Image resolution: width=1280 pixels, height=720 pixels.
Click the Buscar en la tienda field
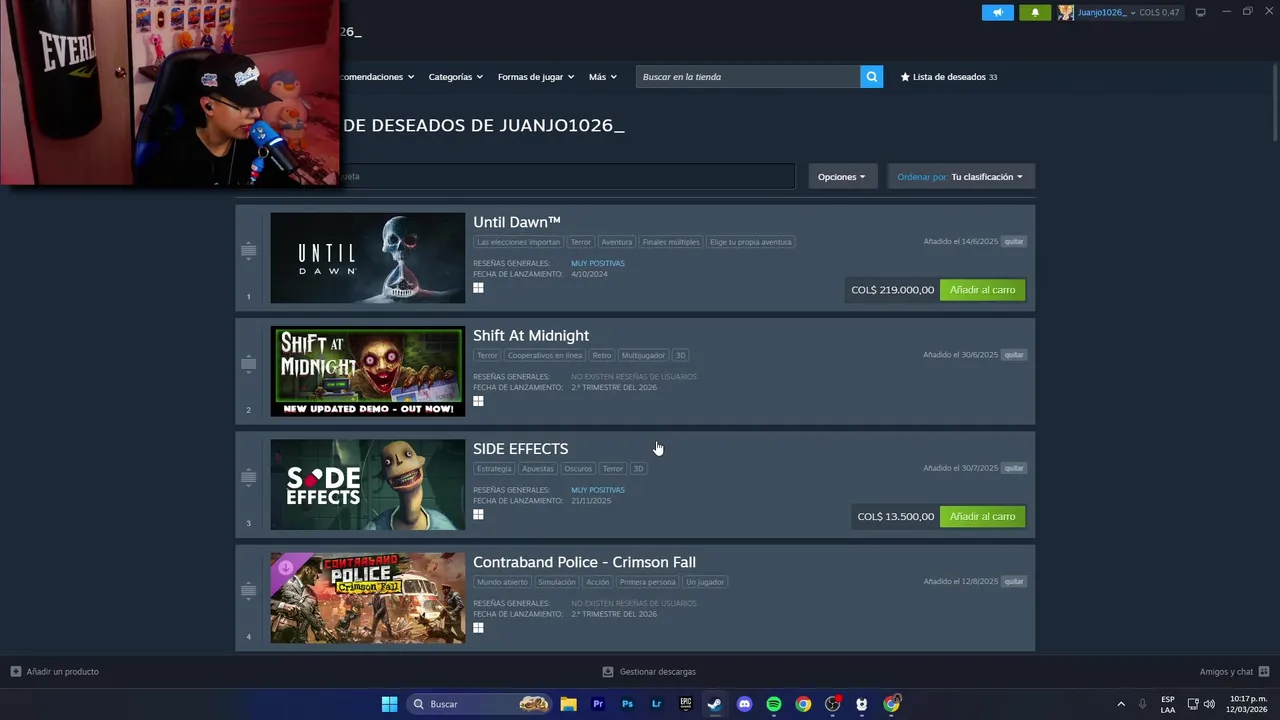(x=748, y=77)
